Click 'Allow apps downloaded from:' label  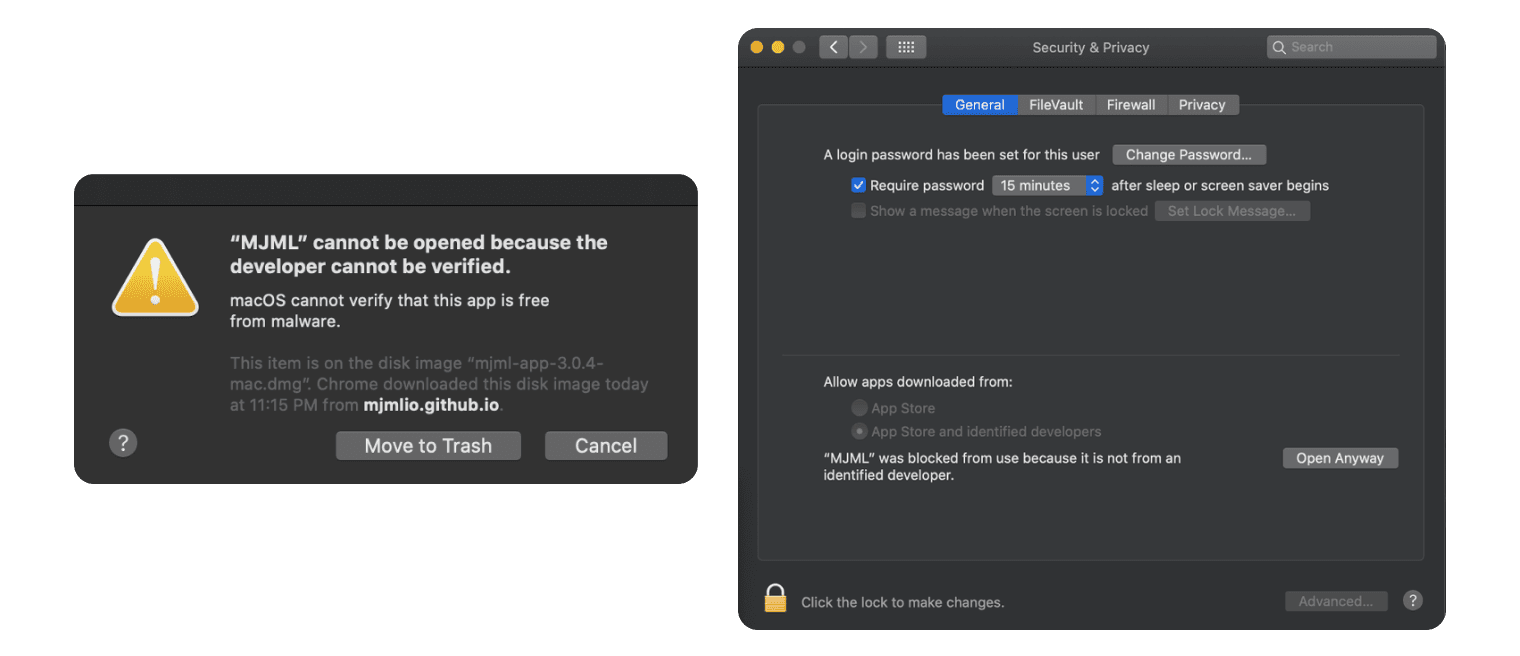[x=918, y=382]
